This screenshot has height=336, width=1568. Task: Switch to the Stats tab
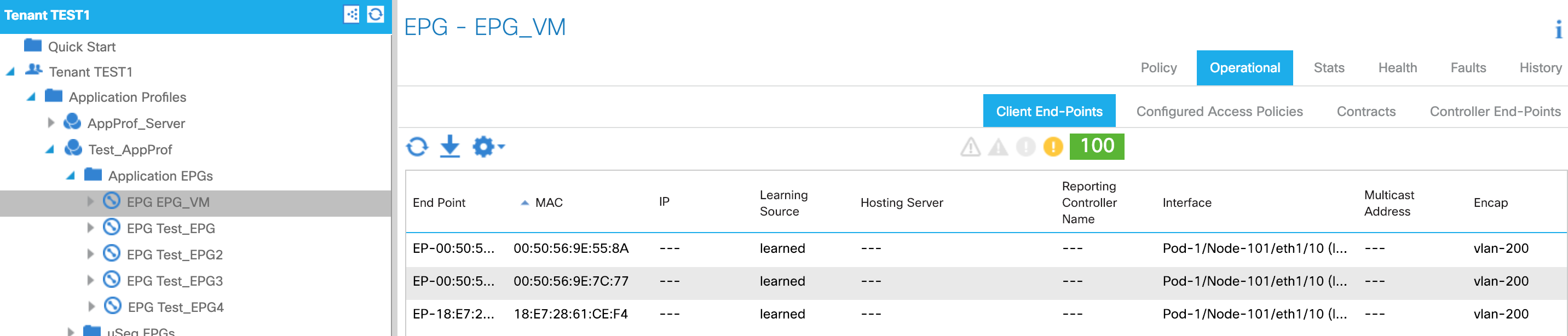tap(1328, 68)
